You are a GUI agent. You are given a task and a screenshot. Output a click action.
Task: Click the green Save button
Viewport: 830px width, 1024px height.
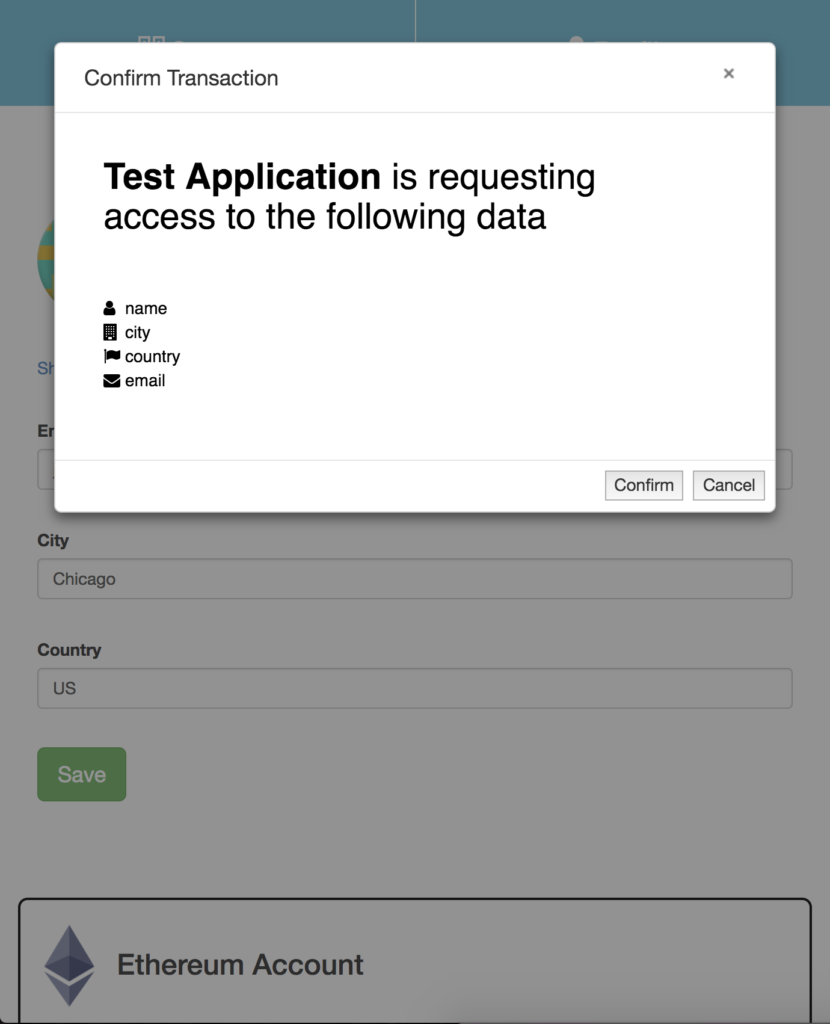pos(82,774)
